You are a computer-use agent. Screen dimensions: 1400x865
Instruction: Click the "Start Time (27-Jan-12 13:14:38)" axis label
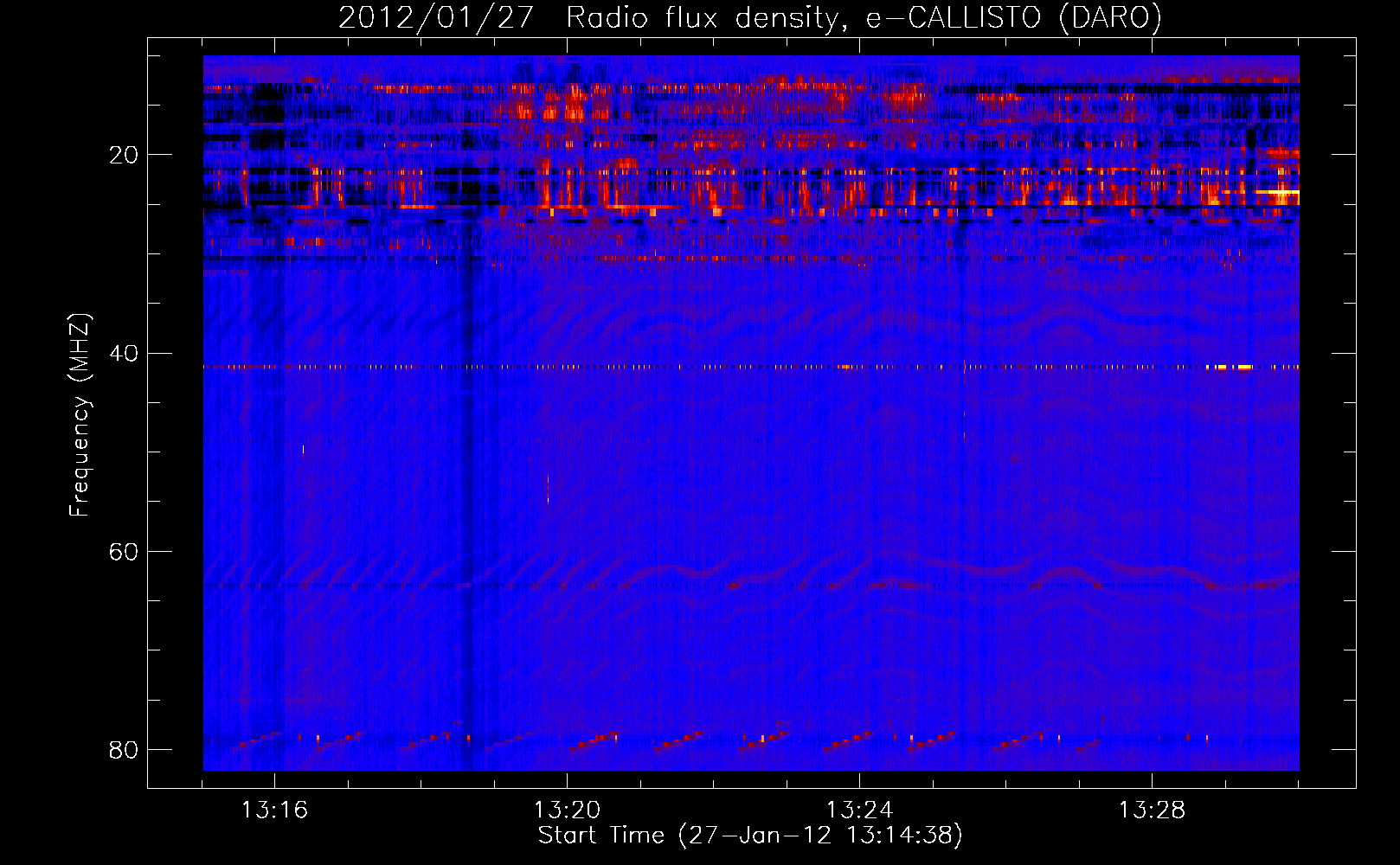click(750, 836)
